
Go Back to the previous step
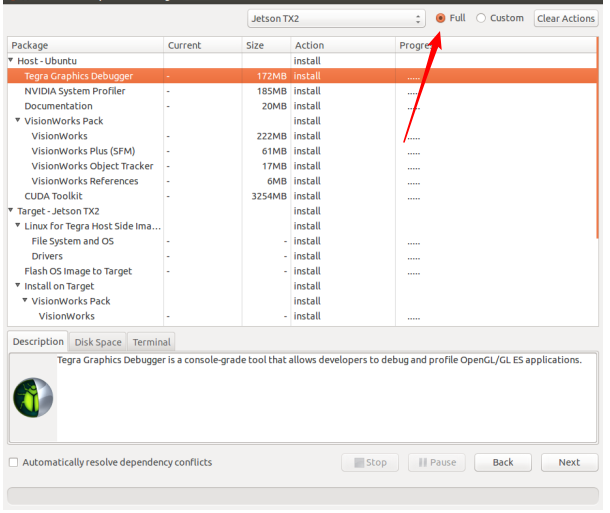click(503, 462)
